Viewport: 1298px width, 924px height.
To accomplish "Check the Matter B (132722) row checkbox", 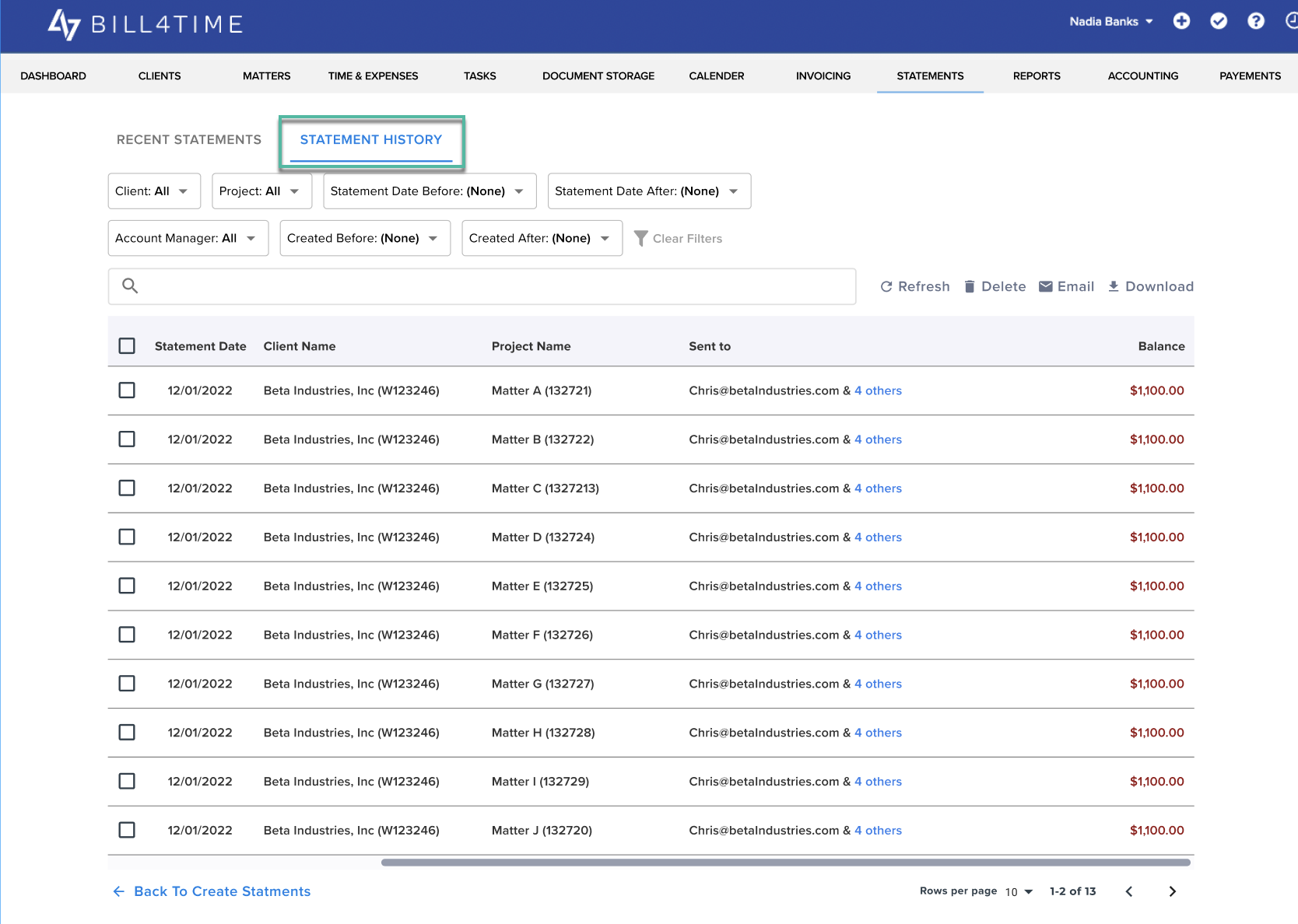I will click(x=127, y=439).
